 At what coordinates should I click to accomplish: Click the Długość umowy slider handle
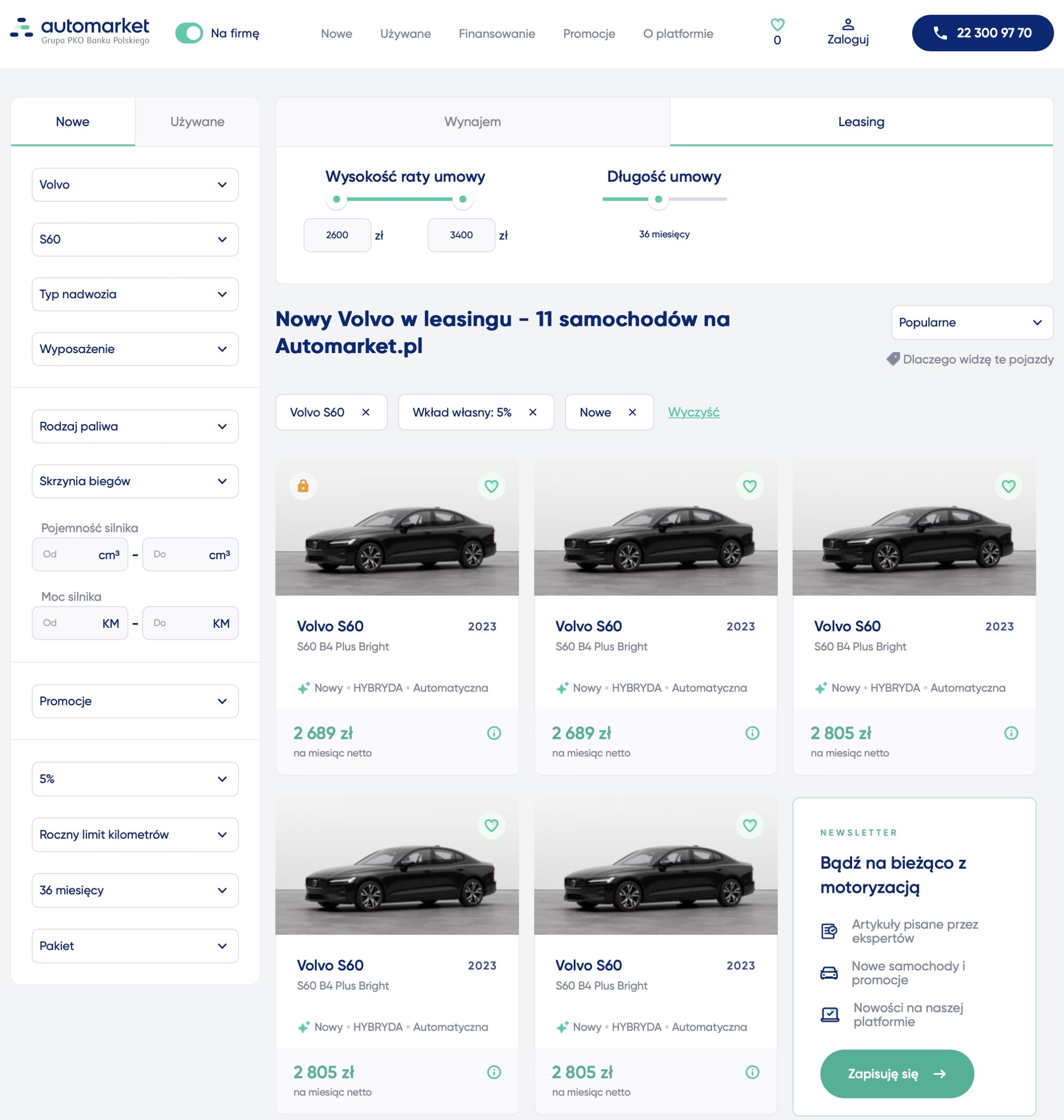point(658,199)
